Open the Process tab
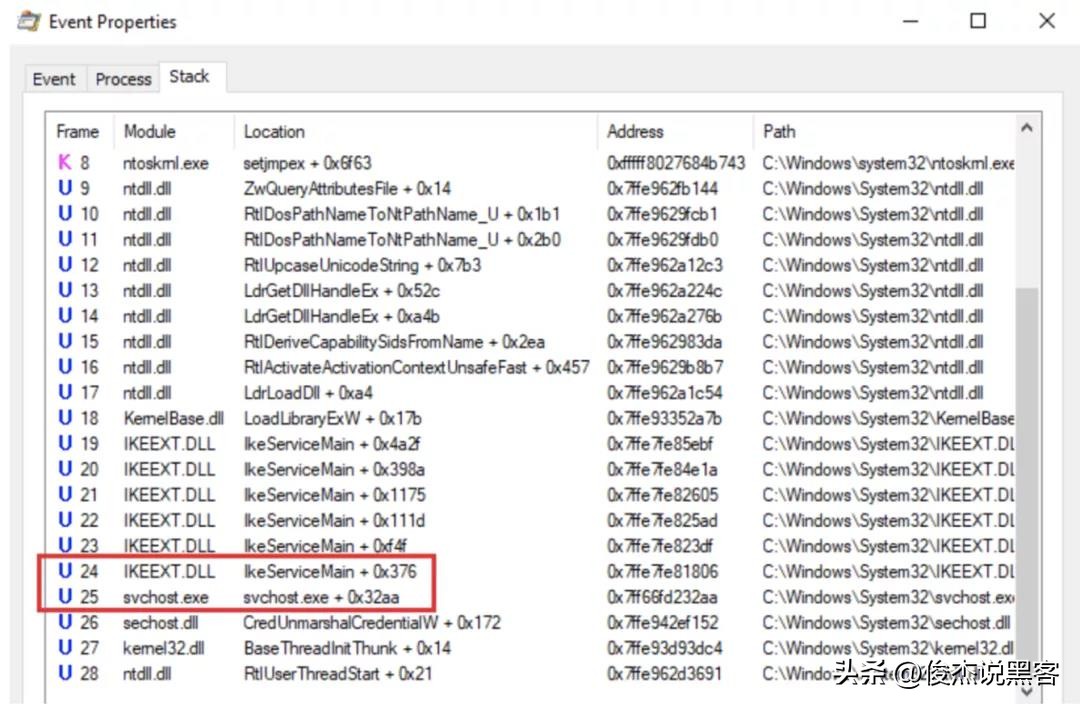This screenshot has height=707, width=1080. [x=123, y=79]
